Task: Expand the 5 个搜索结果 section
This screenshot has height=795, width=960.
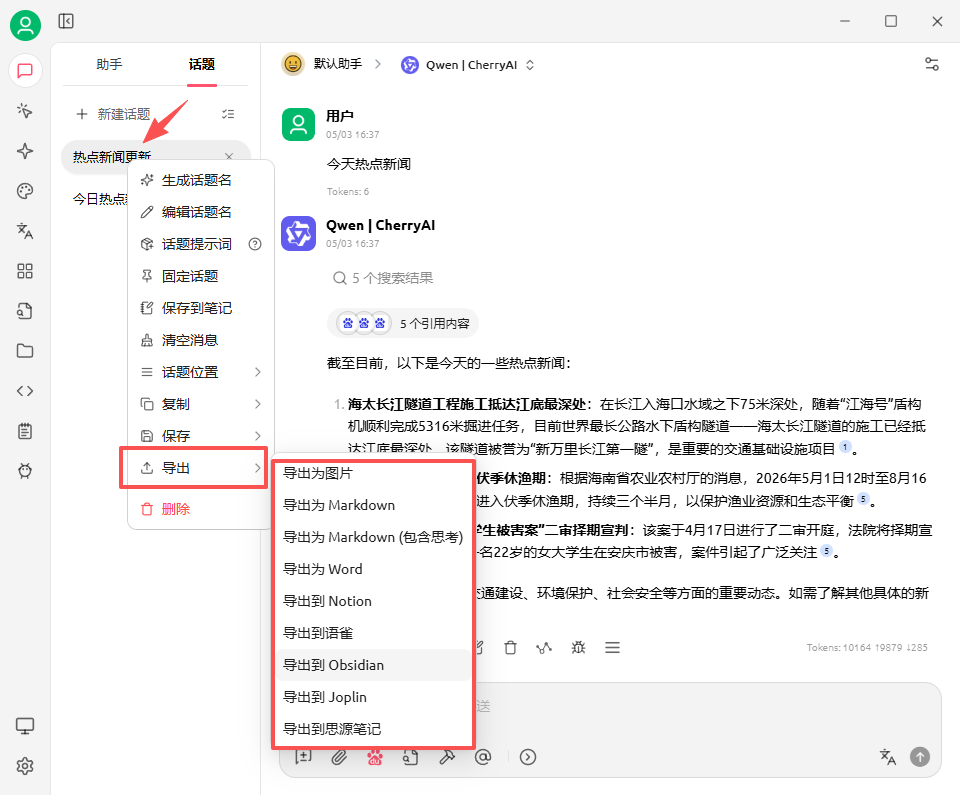Action: [x=383, y=278]
